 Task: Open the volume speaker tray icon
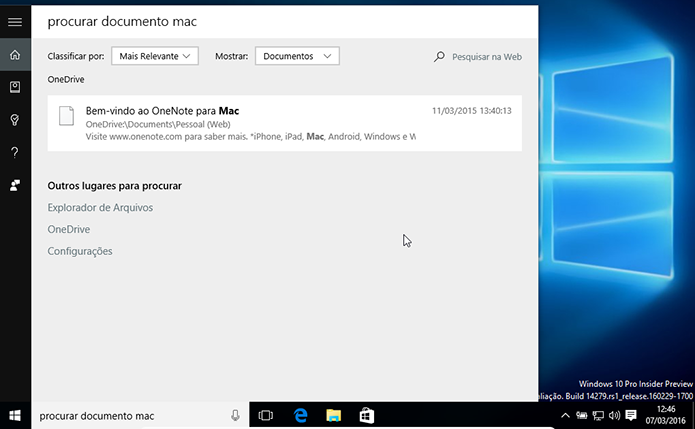pos(614,416)
